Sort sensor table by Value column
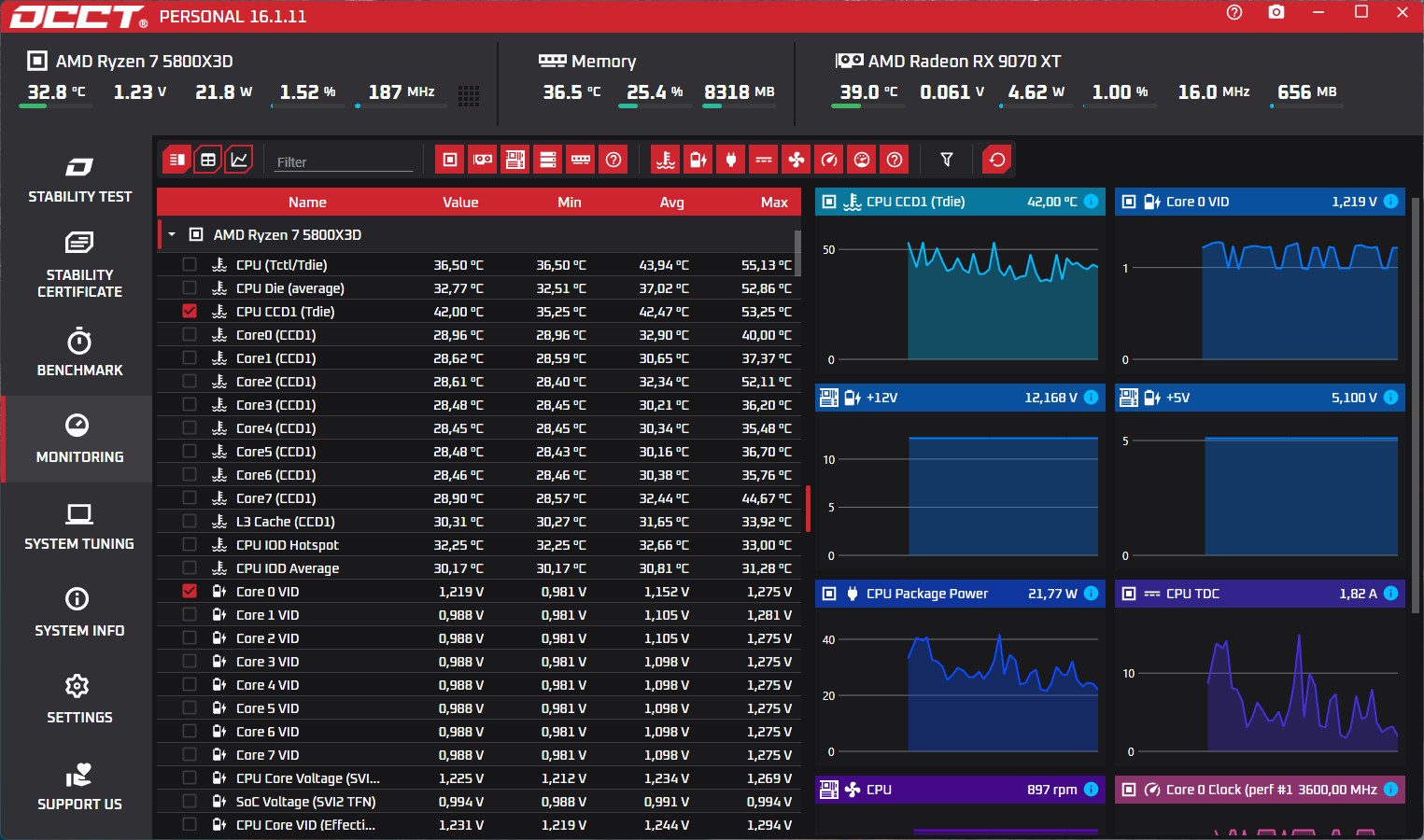 click(x=460, y=203)
